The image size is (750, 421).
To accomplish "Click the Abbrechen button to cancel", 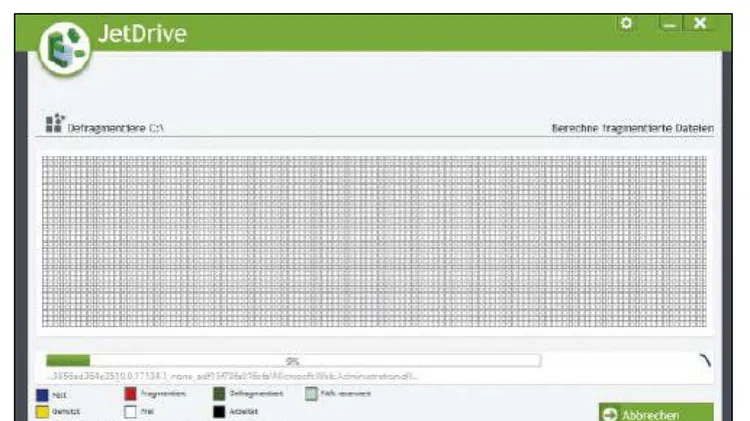I will [656, 413].
